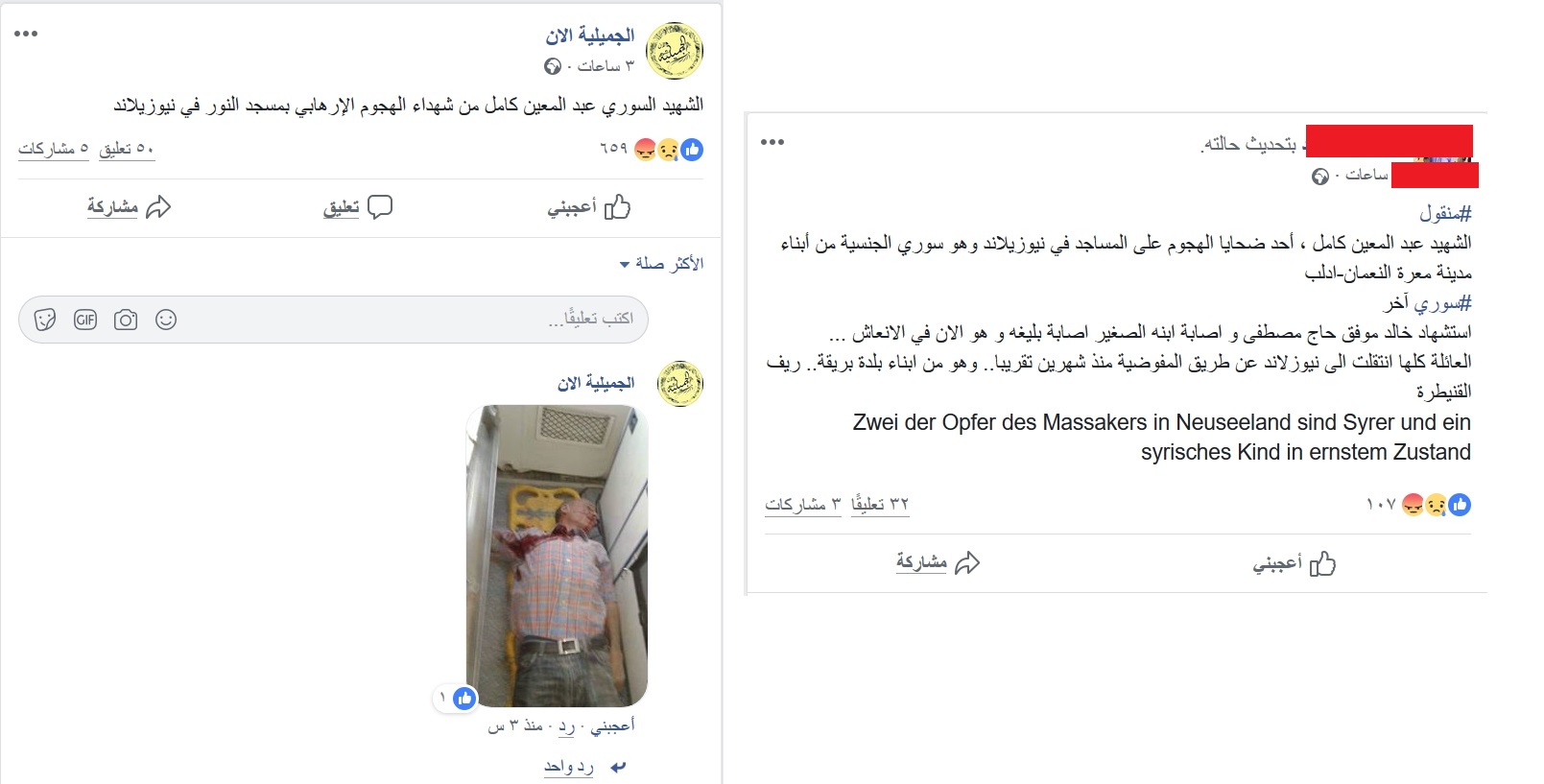Click the public globe icon on left post
Screen dimensions: 1544x784
click(x=553, y=66)
